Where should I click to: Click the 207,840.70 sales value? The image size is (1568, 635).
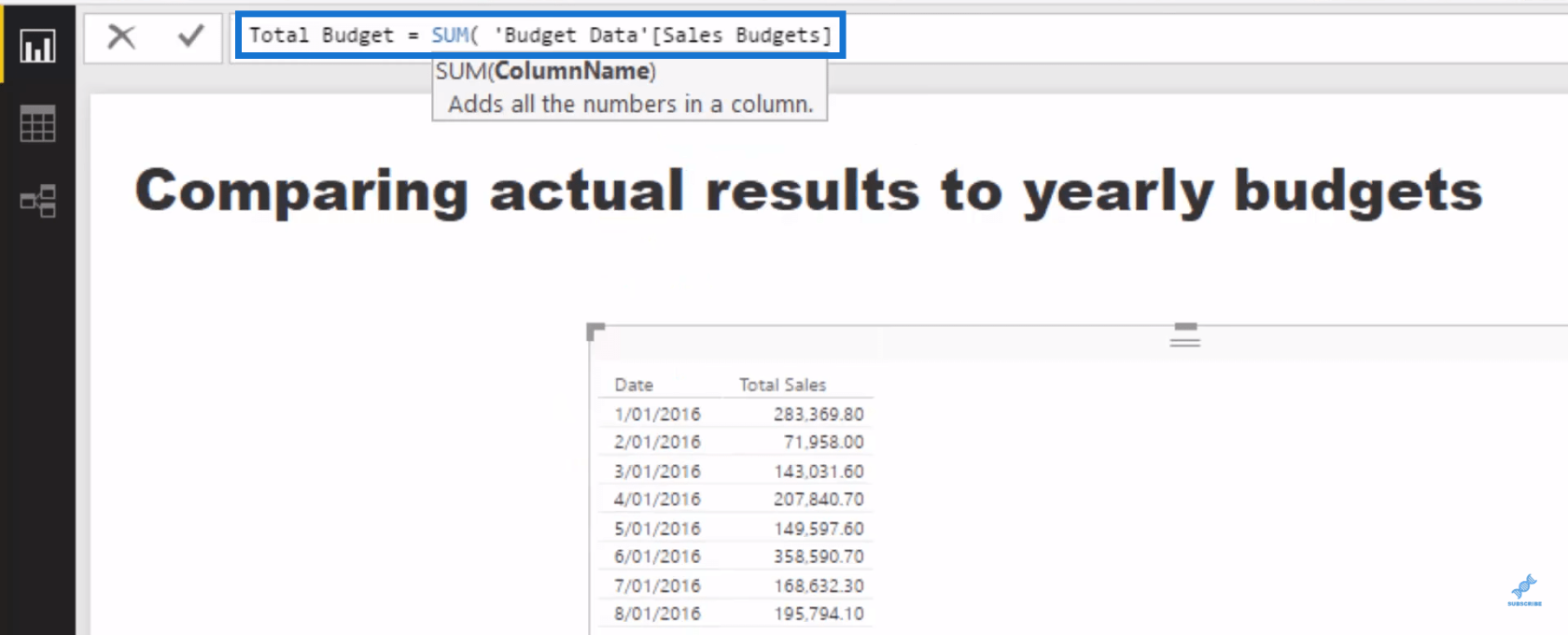click(x=819, y=500)
